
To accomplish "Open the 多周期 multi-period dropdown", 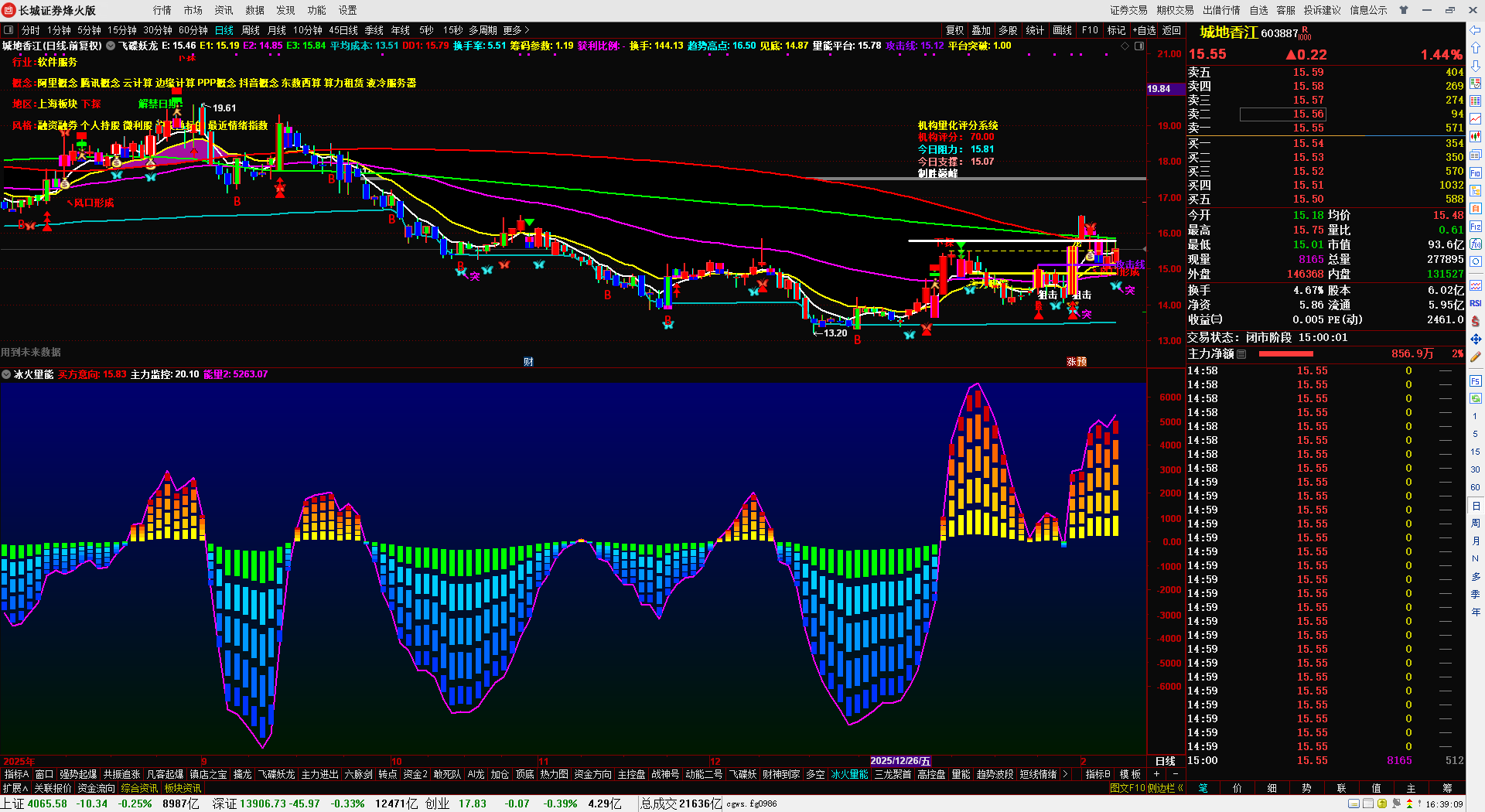I will click(483, 30).
